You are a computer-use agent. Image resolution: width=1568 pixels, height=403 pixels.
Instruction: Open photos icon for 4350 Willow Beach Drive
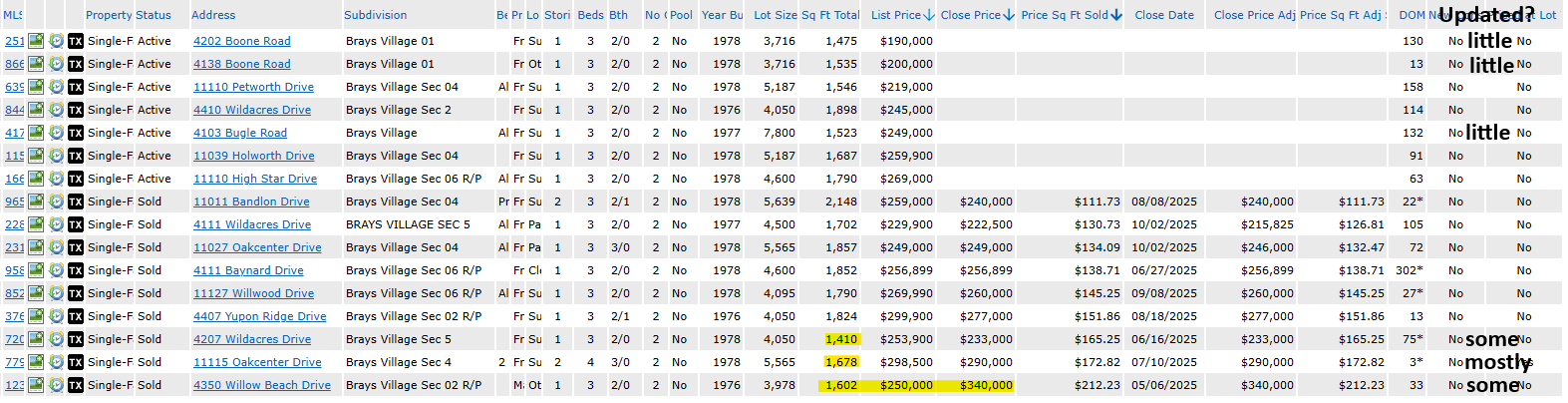pyautogui.click(x=36, y=385)
